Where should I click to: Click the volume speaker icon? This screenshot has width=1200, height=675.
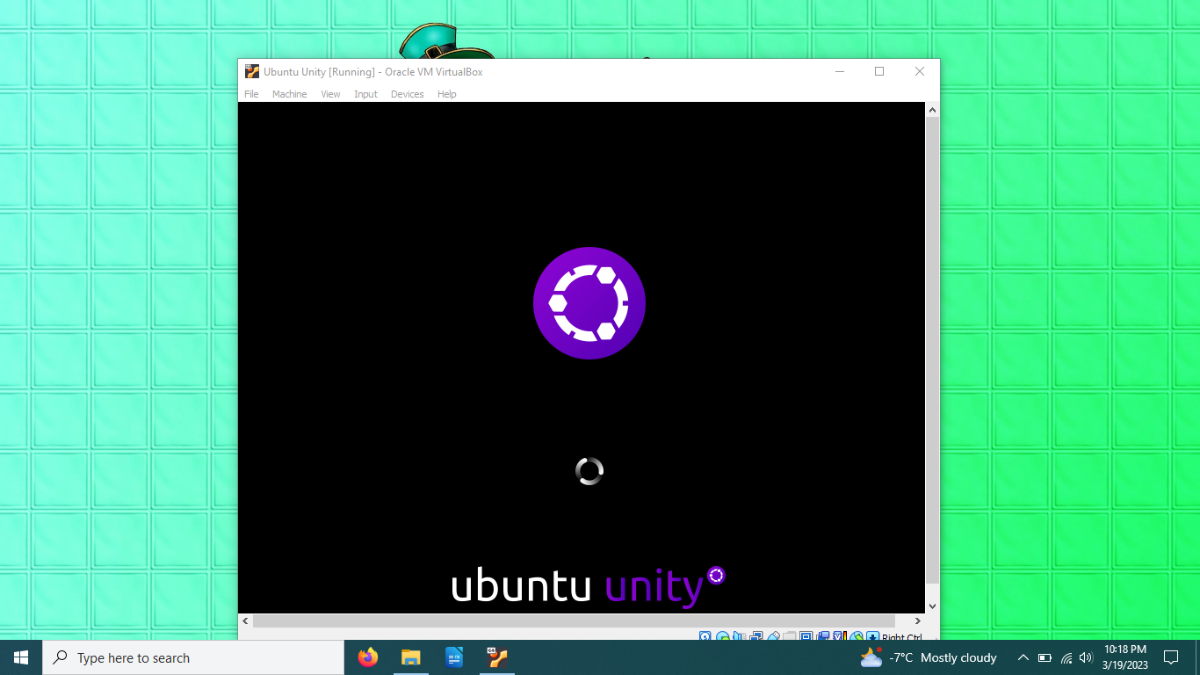coord(1086,657)
